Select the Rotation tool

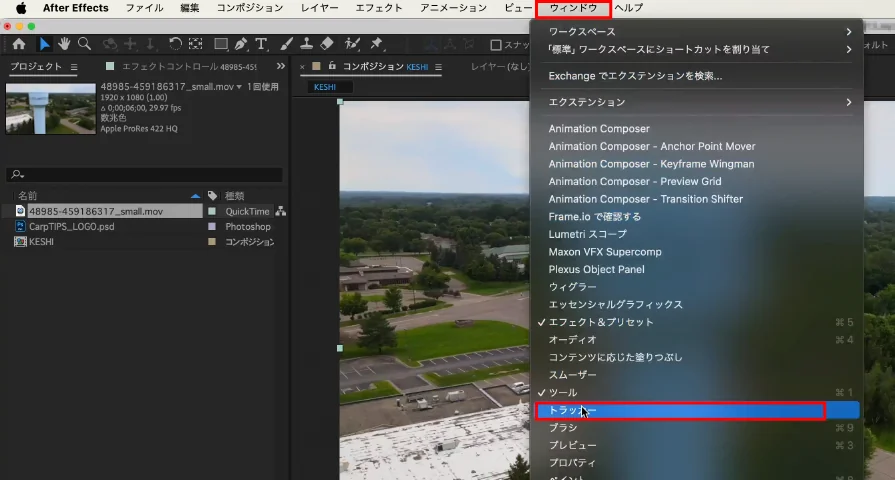click(x=175, y=44)
